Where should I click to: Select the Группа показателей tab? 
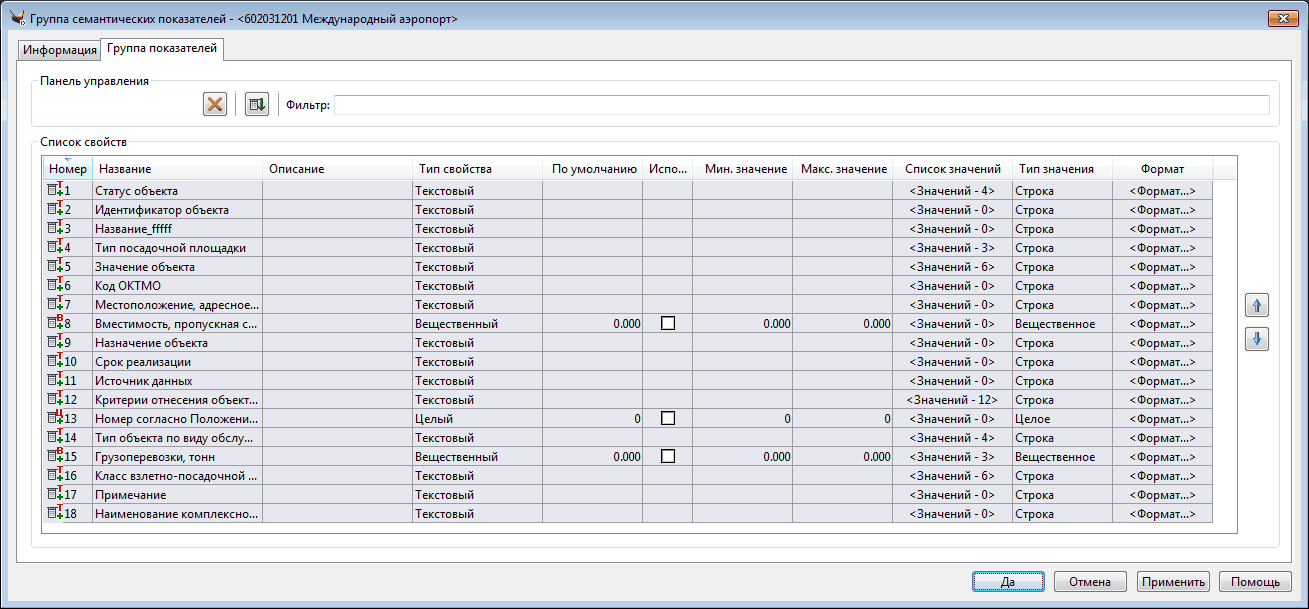pos(163,49)
